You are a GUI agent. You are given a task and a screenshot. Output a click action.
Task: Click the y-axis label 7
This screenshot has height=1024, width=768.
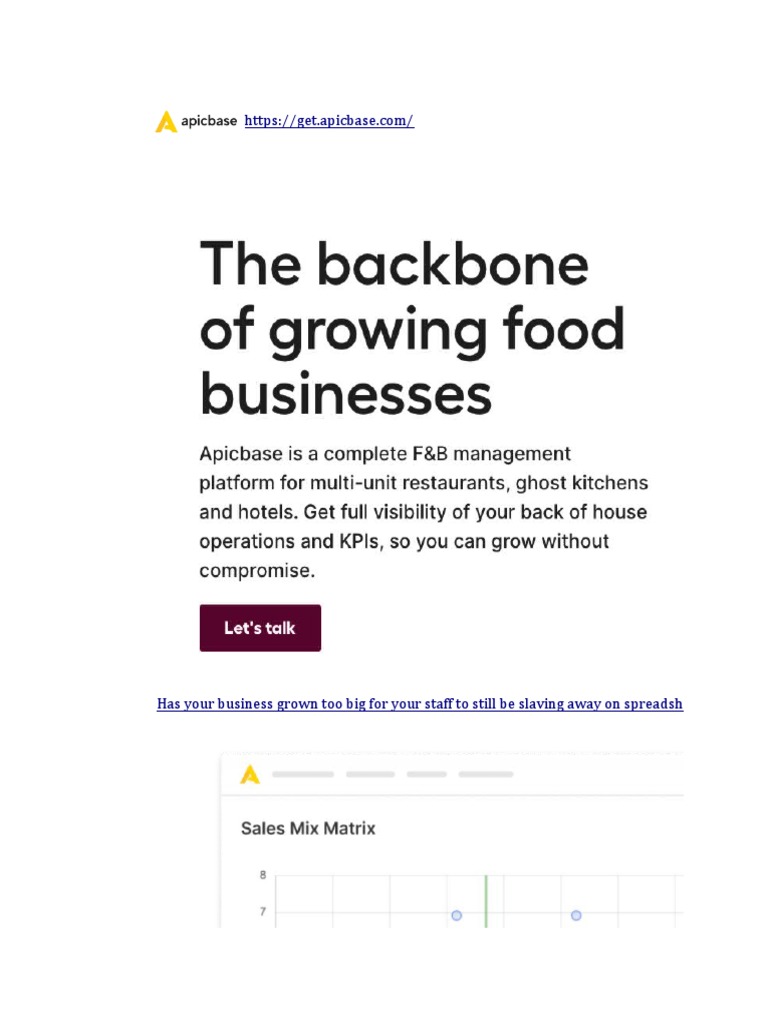263,912
